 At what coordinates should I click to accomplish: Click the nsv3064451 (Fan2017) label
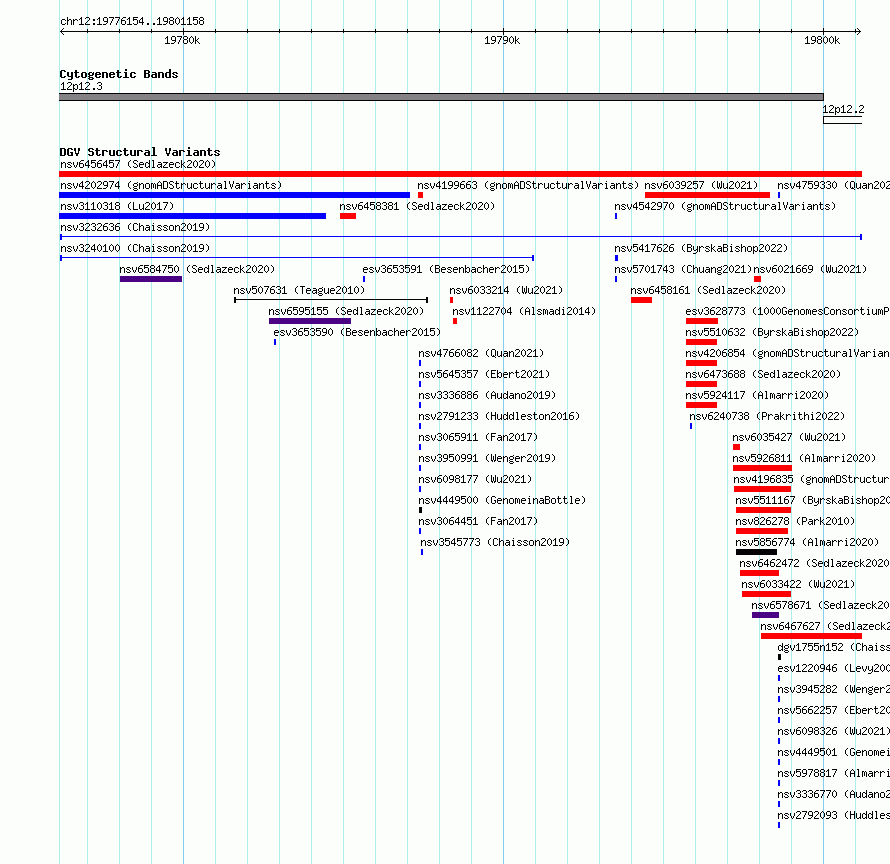coord(478,521)
